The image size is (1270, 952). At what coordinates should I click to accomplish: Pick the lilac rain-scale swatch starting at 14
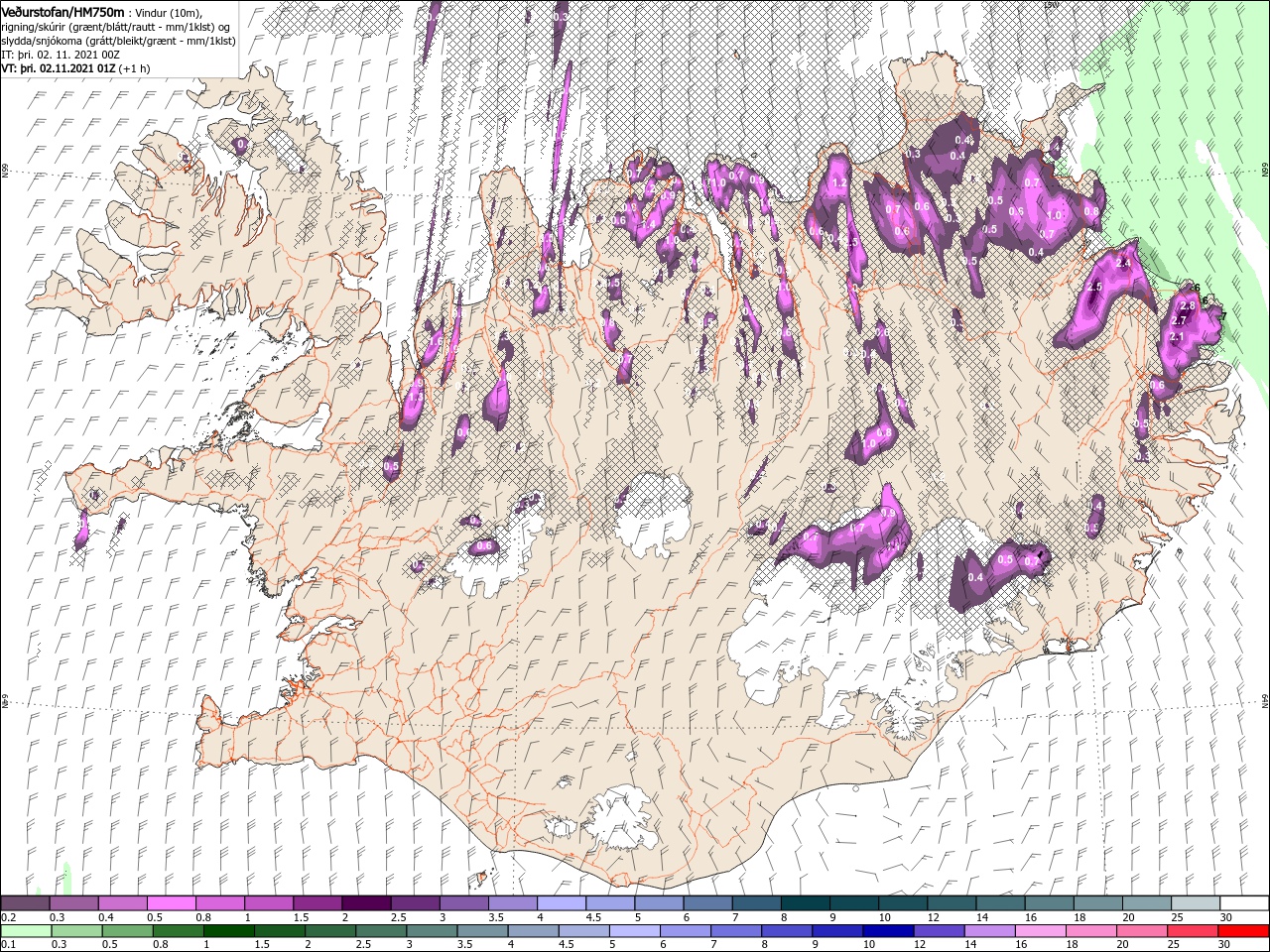[991, 931]
